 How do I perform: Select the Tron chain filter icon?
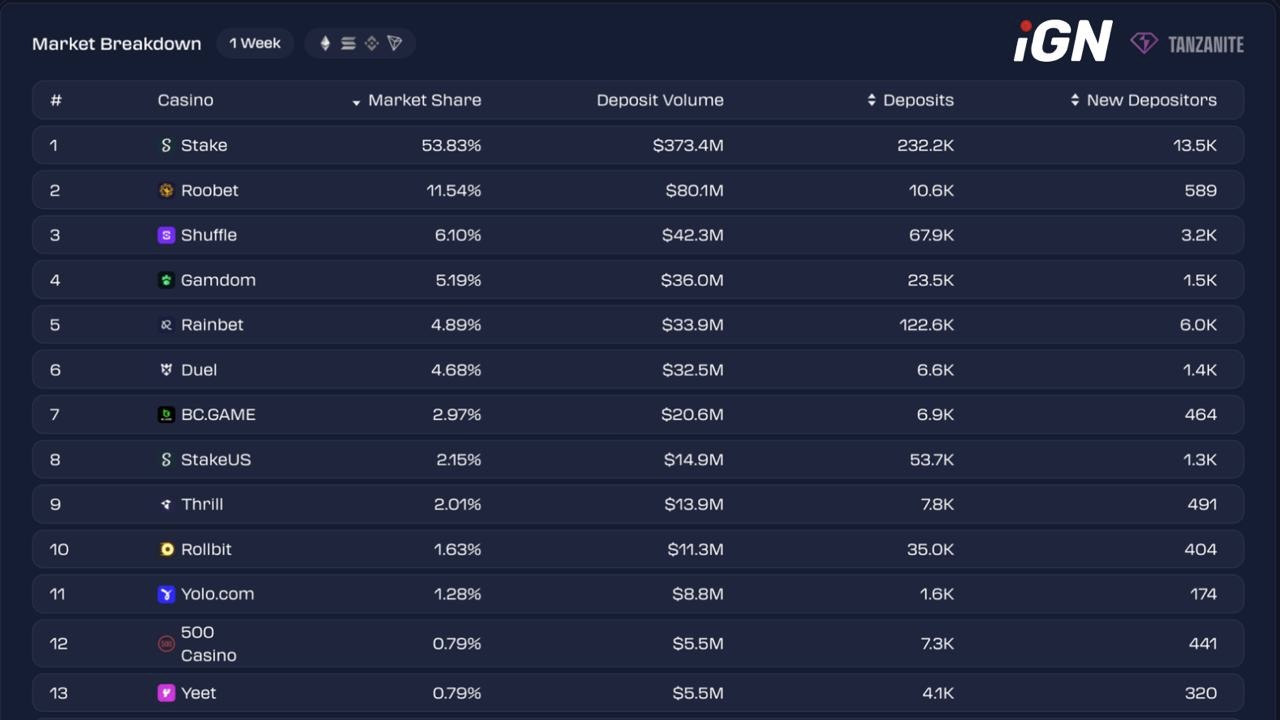tap(395, 43)
